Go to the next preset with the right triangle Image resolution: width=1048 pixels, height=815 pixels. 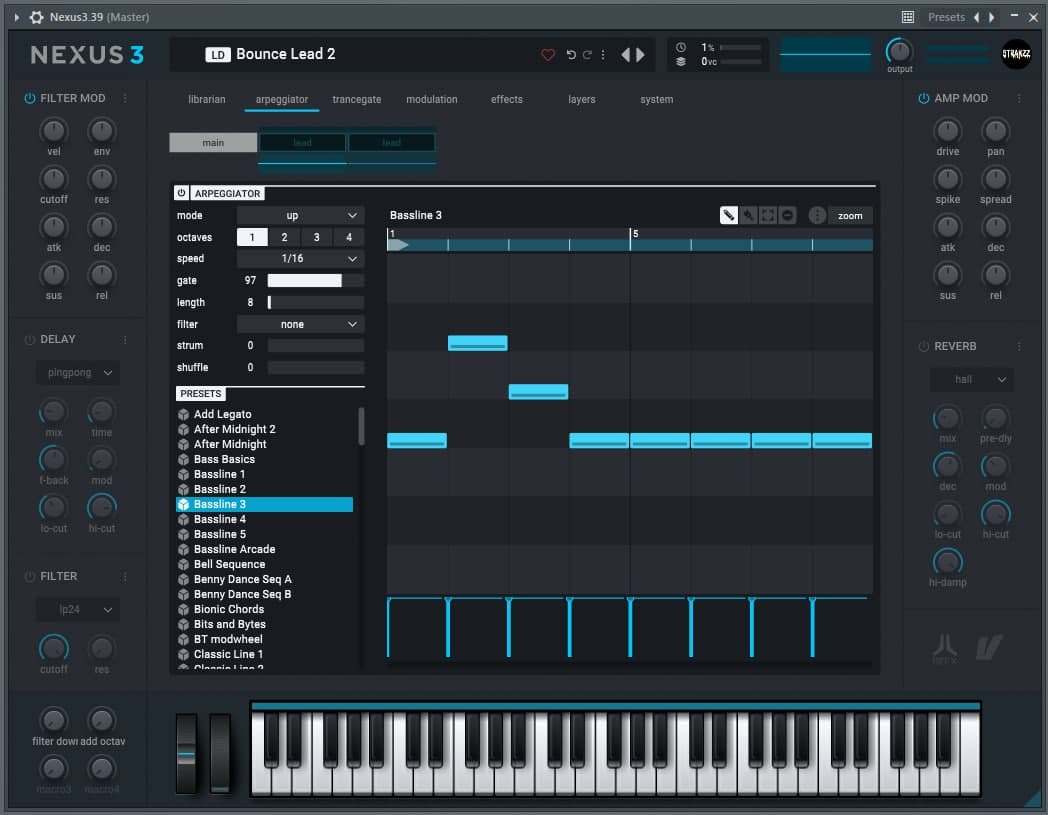640,55
